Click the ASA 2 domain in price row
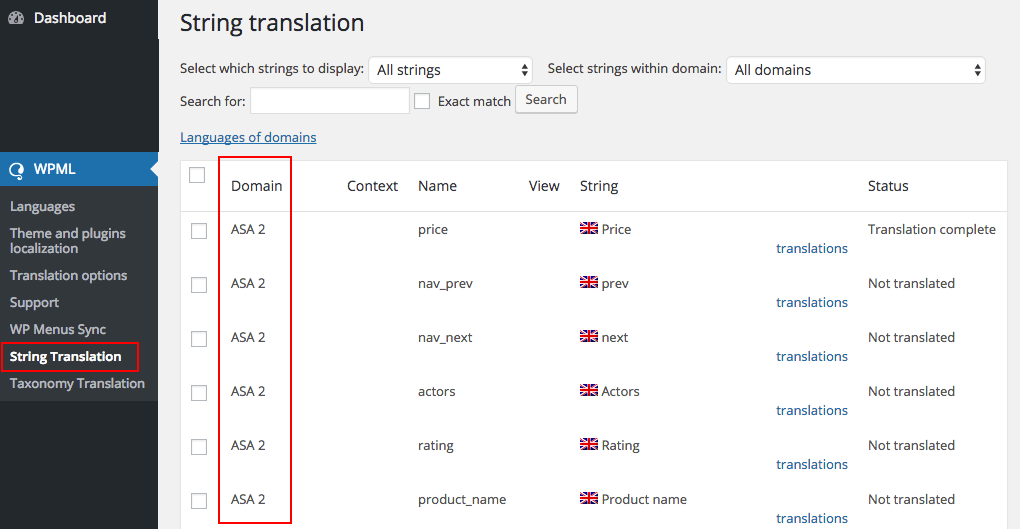This screenshot has width=1020, height=529. (248, 229)
